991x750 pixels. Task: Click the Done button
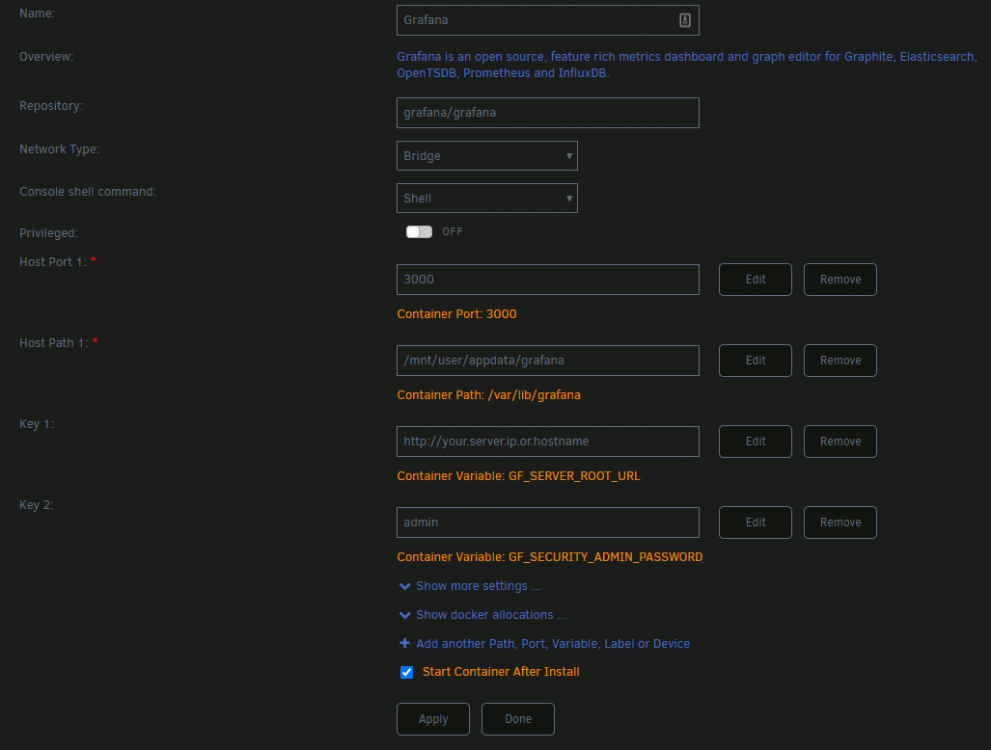pos(518,719)
